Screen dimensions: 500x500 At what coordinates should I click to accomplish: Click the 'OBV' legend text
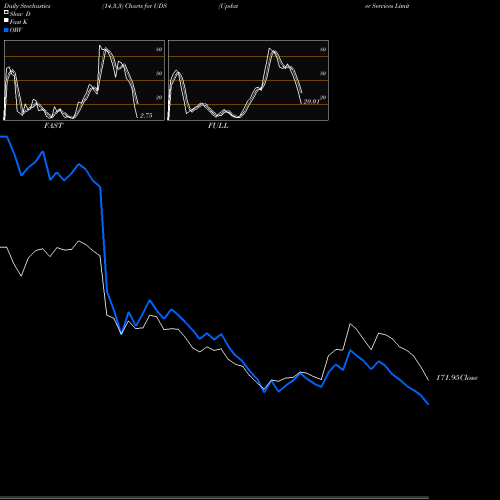(16, 30)
